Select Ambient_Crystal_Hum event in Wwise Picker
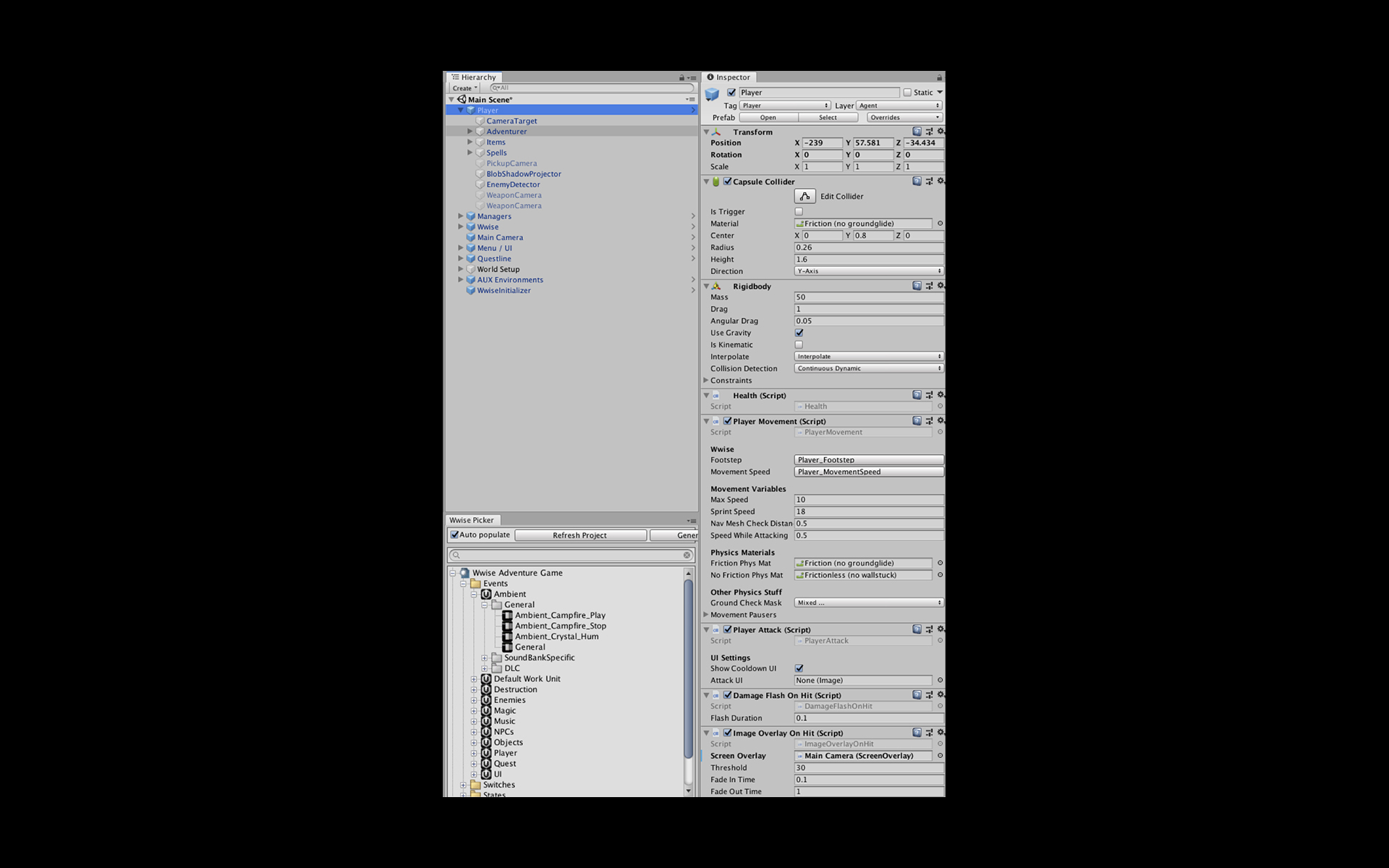 pos(556,637)
